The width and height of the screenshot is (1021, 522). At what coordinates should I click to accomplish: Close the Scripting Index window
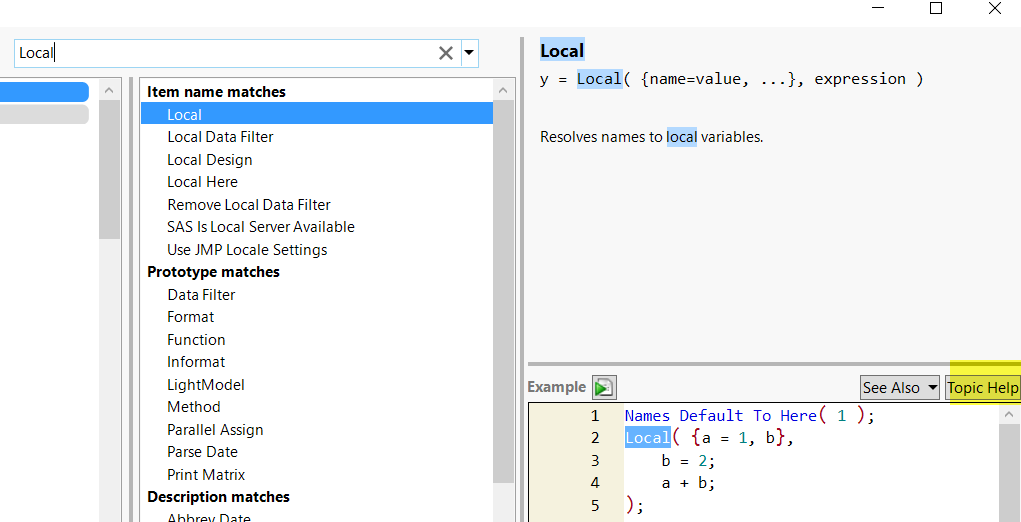tap(994, 9)
